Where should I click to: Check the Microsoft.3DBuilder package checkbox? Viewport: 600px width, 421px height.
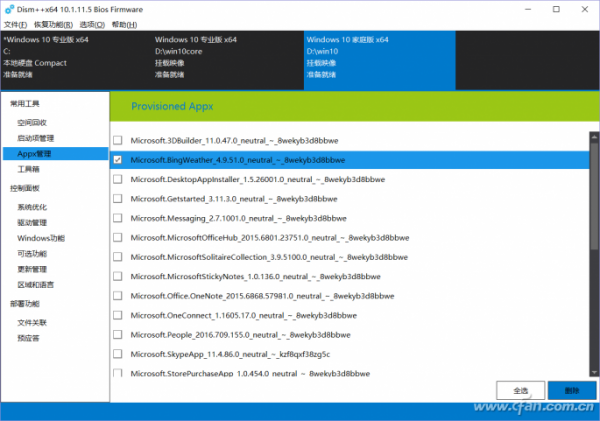click(118, 140)
